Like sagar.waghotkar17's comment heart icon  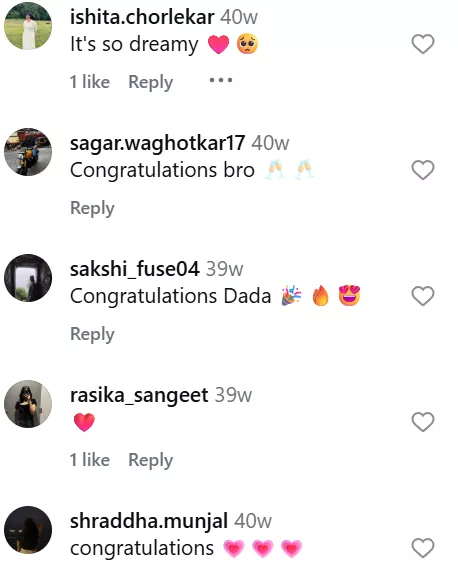point(423,170)
